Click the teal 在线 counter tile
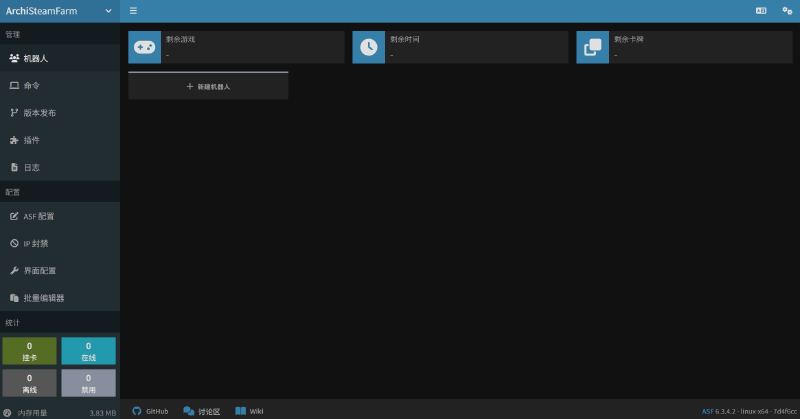 click(x=88, y=351)
